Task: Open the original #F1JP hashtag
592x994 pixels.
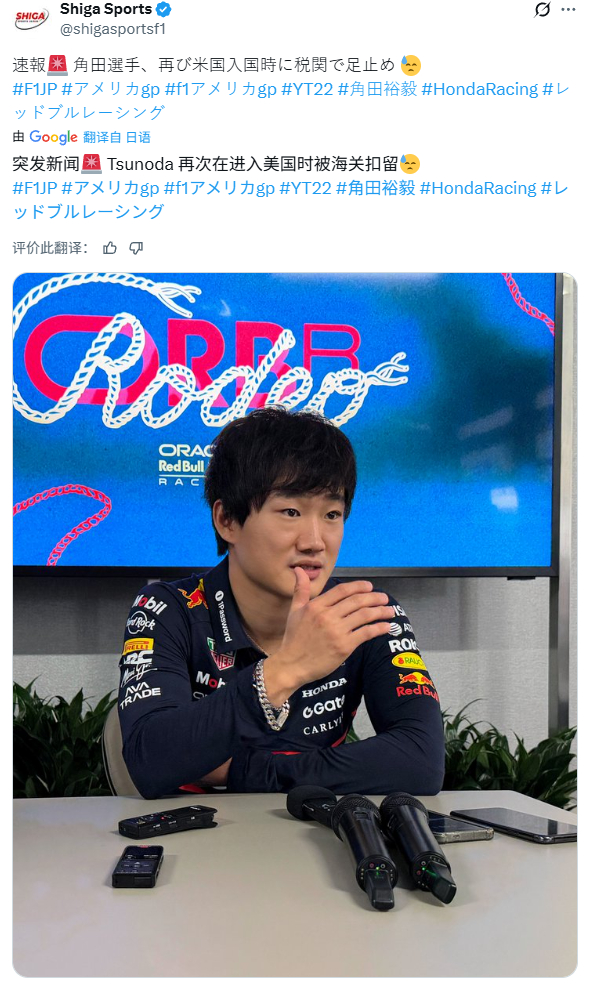Action: (x=35, y=89)
